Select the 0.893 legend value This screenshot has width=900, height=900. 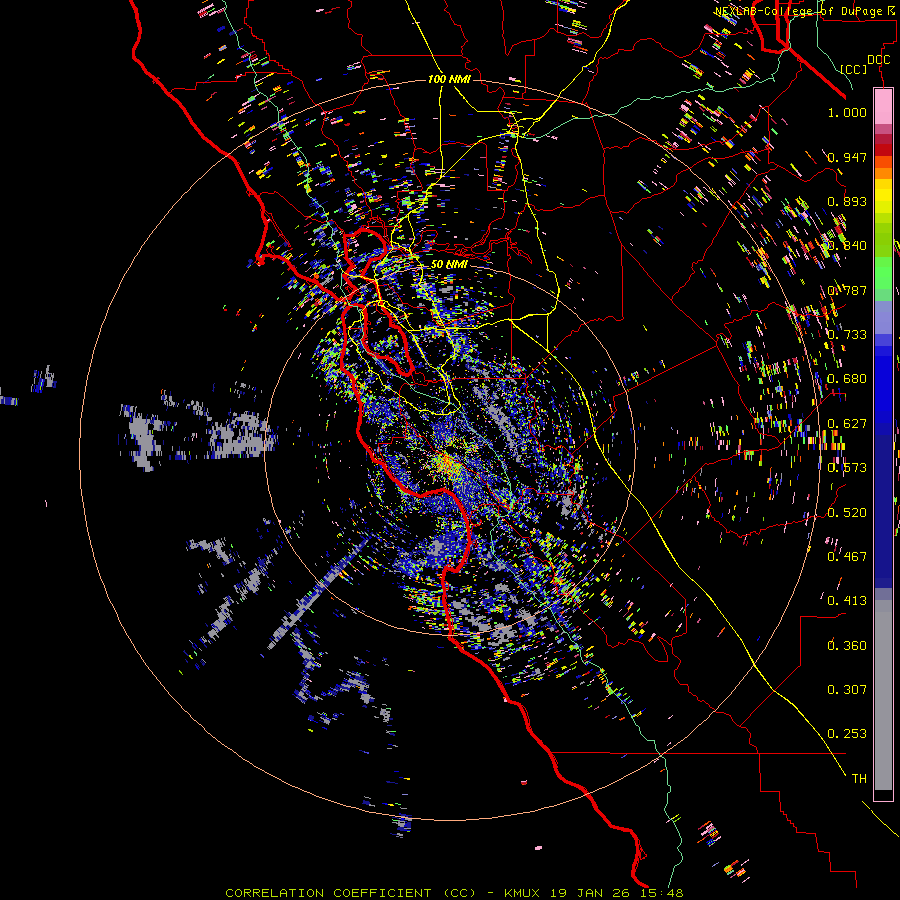[847, 201]
